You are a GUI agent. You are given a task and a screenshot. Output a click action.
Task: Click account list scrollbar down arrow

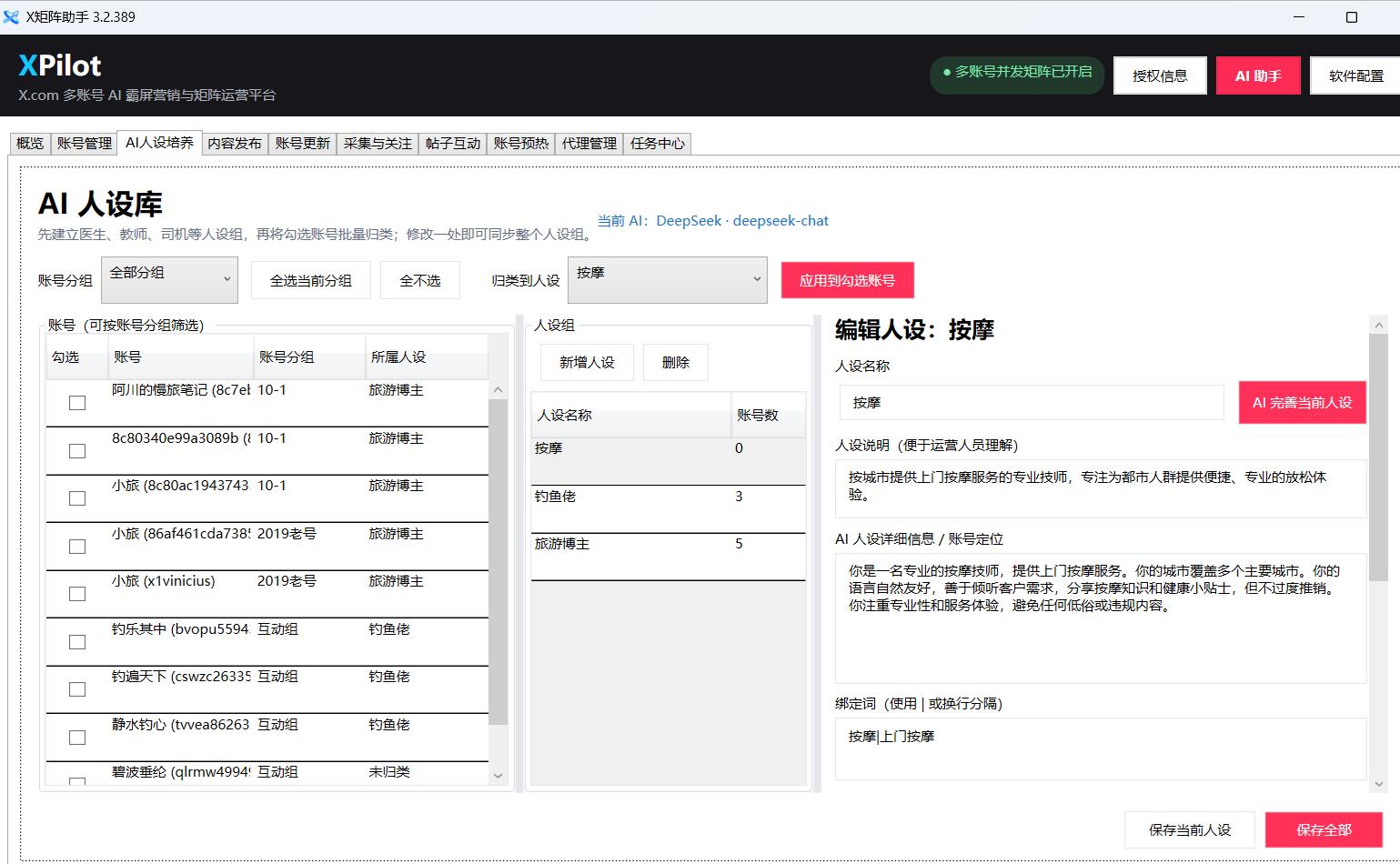click(498, 776)
